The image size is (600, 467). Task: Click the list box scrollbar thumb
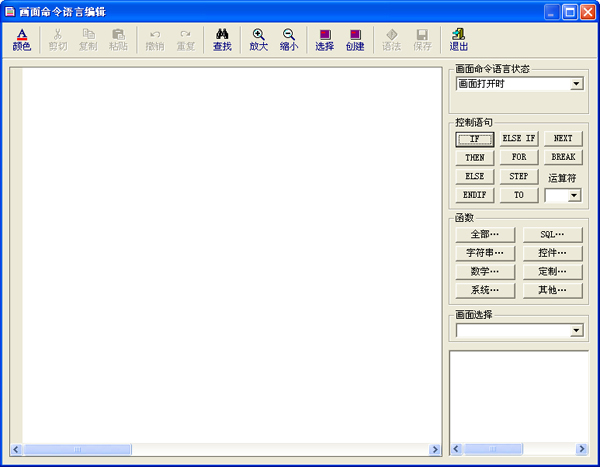(493, 449)
